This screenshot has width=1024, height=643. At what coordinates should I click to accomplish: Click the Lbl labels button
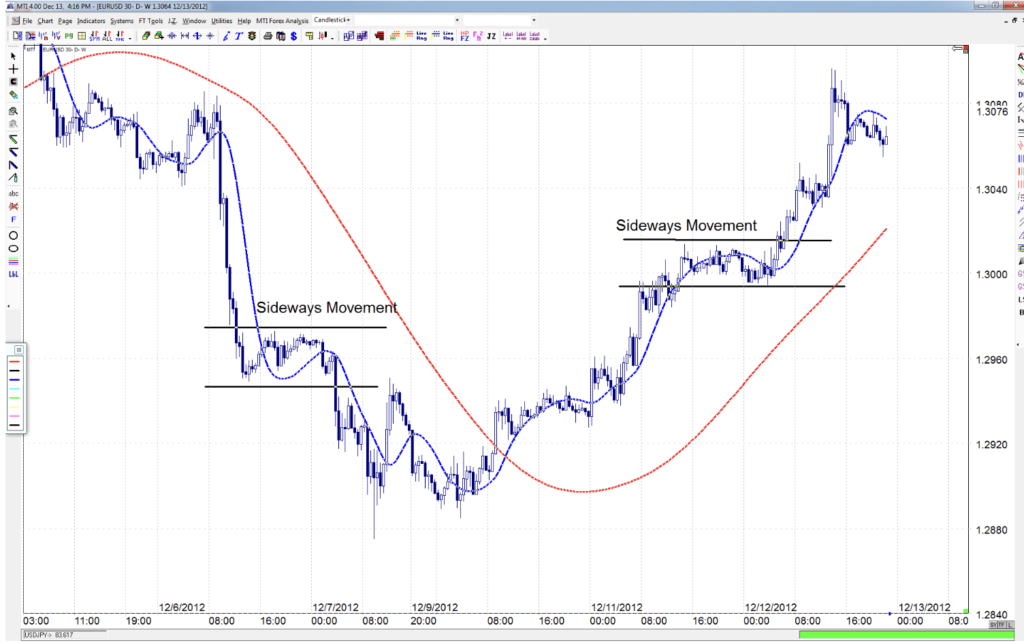(x=510, y=36)
